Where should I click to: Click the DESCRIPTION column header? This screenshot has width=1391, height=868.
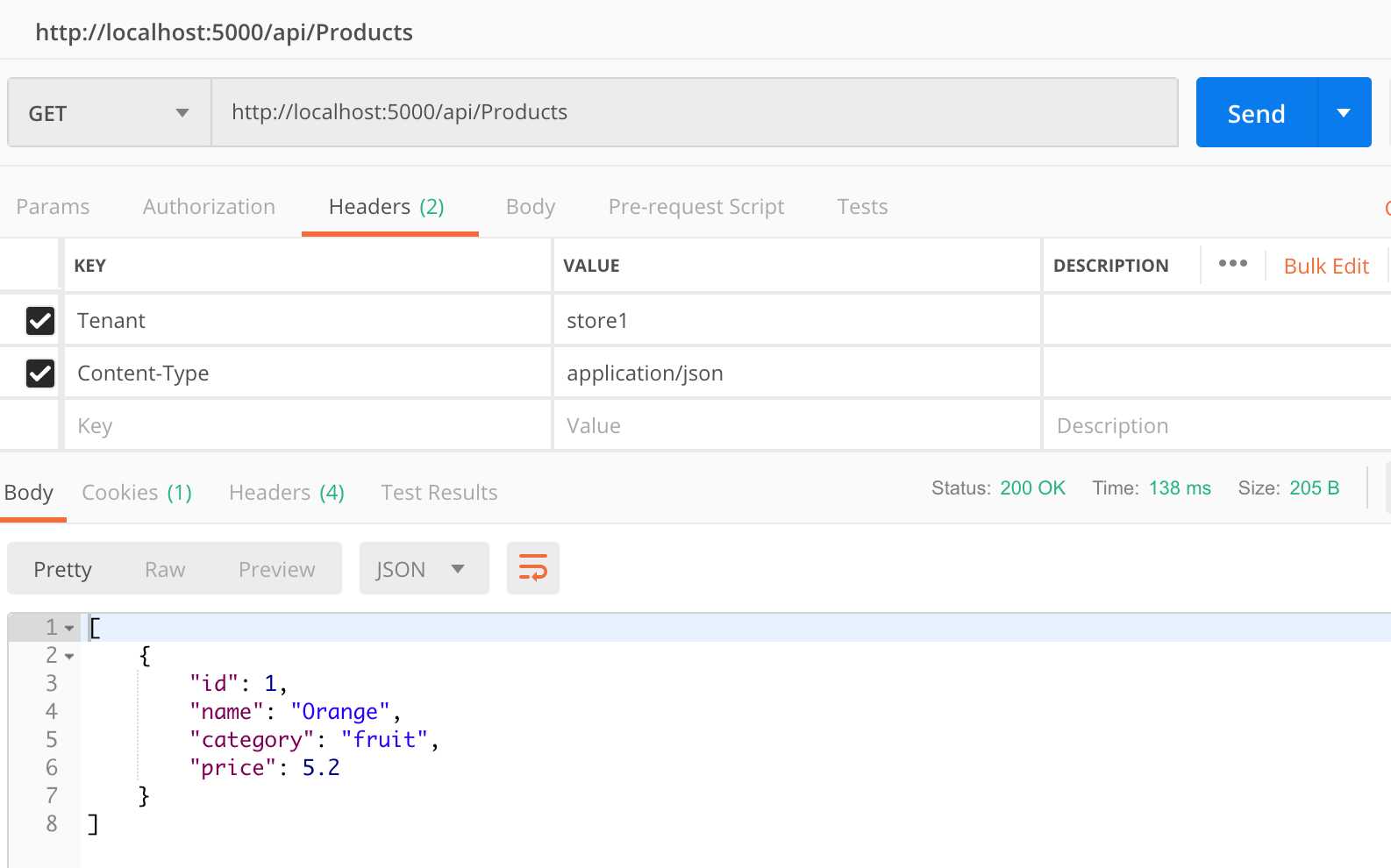pos(1110,266)
